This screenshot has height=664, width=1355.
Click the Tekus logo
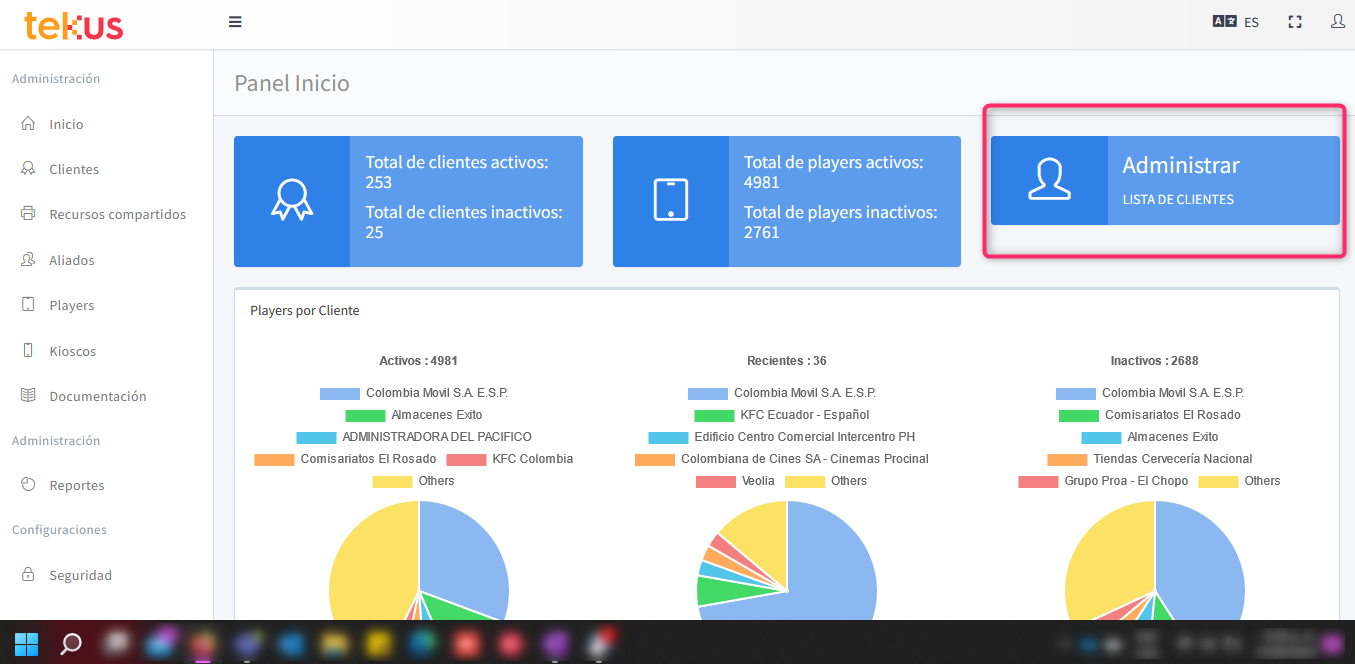tap(74, 25)
